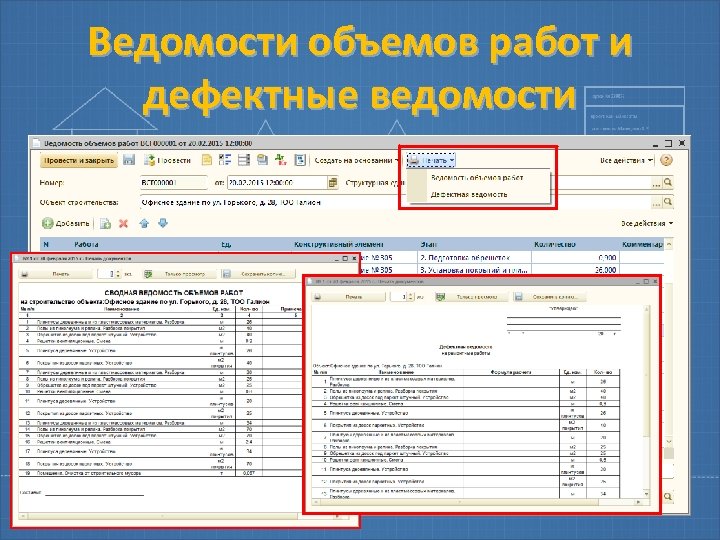The image size is (720, 540).
Task: Click the blue move-up arrow icon
Action: point(144,224)
